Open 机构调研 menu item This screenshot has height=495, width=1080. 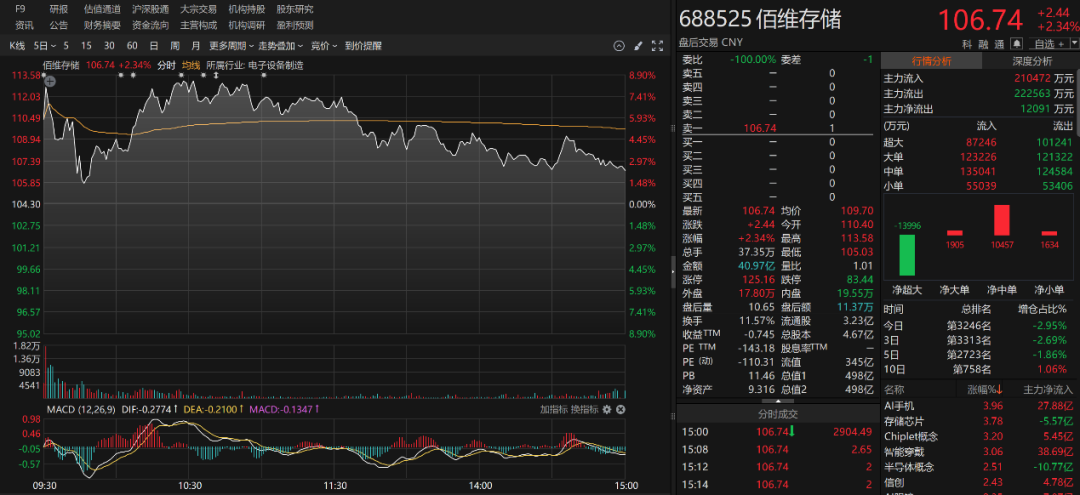pyautogui.click(x=247, y=25)
